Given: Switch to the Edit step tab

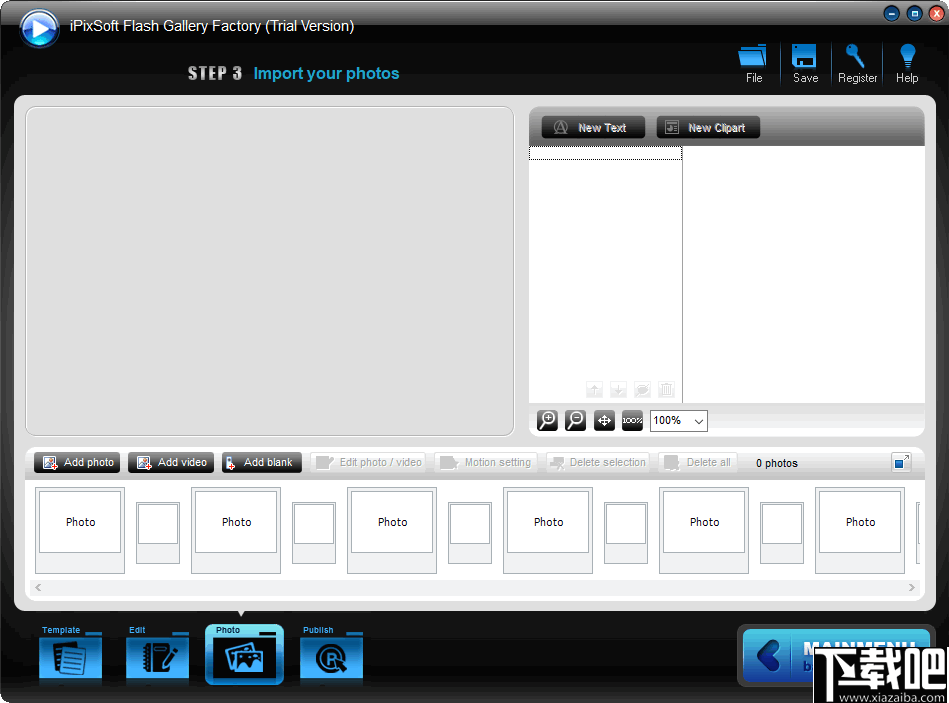Looking at the screenshot, I should point(157,654).
